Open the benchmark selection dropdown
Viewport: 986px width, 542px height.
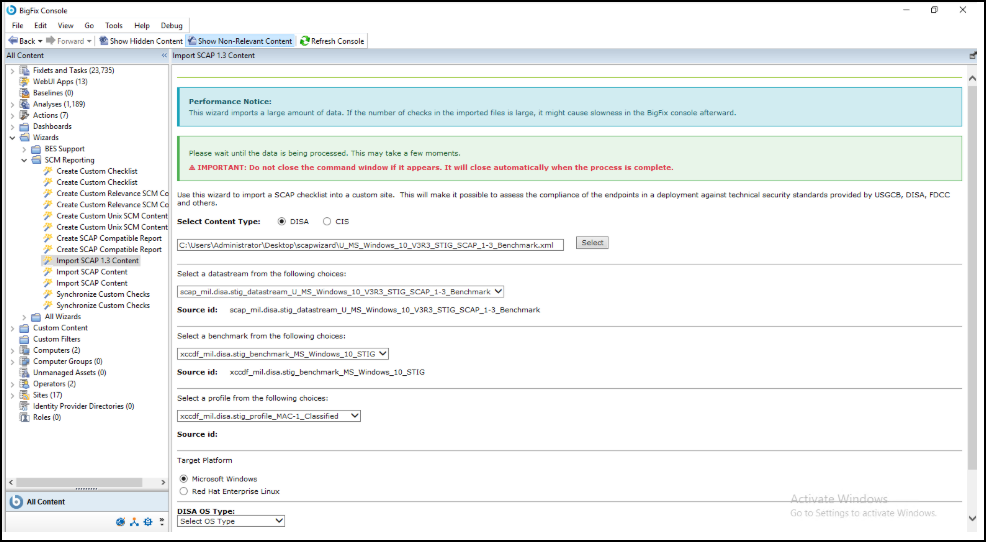[x=283, y=354]
